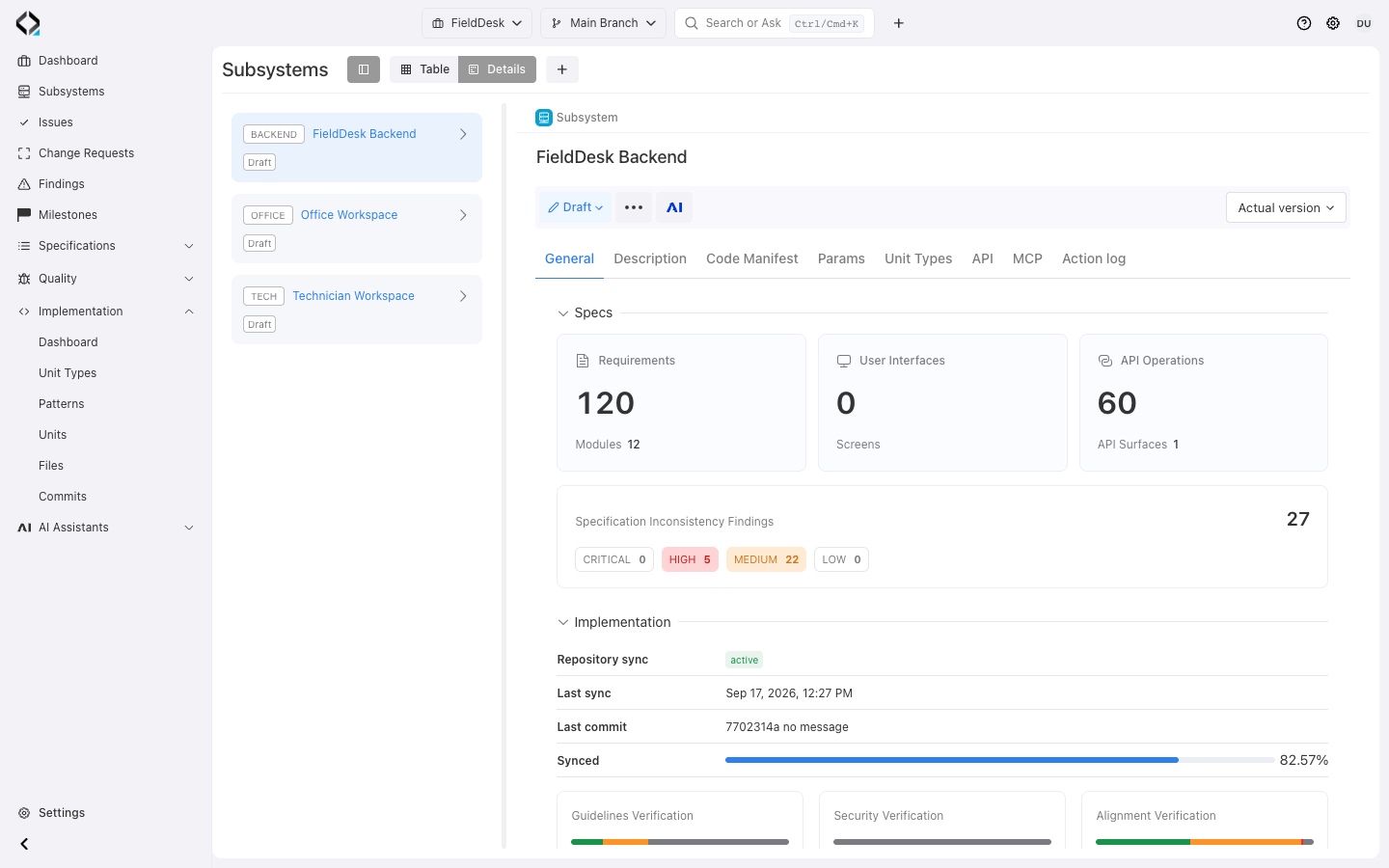This screenshot has width=1389, height=868.
Task: Focus the Search or Ask field
Action: click(x=775, y=23)
